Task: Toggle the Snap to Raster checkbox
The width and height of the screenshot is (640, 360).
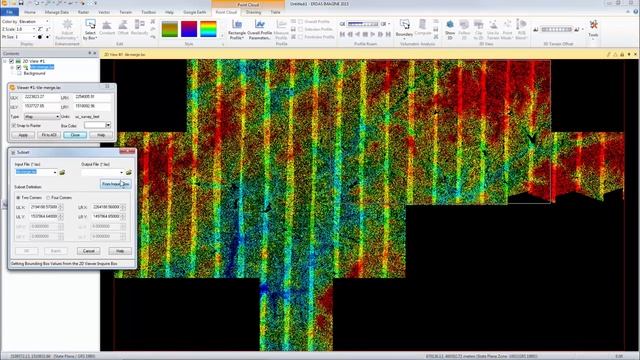Action: click(14, 126)
